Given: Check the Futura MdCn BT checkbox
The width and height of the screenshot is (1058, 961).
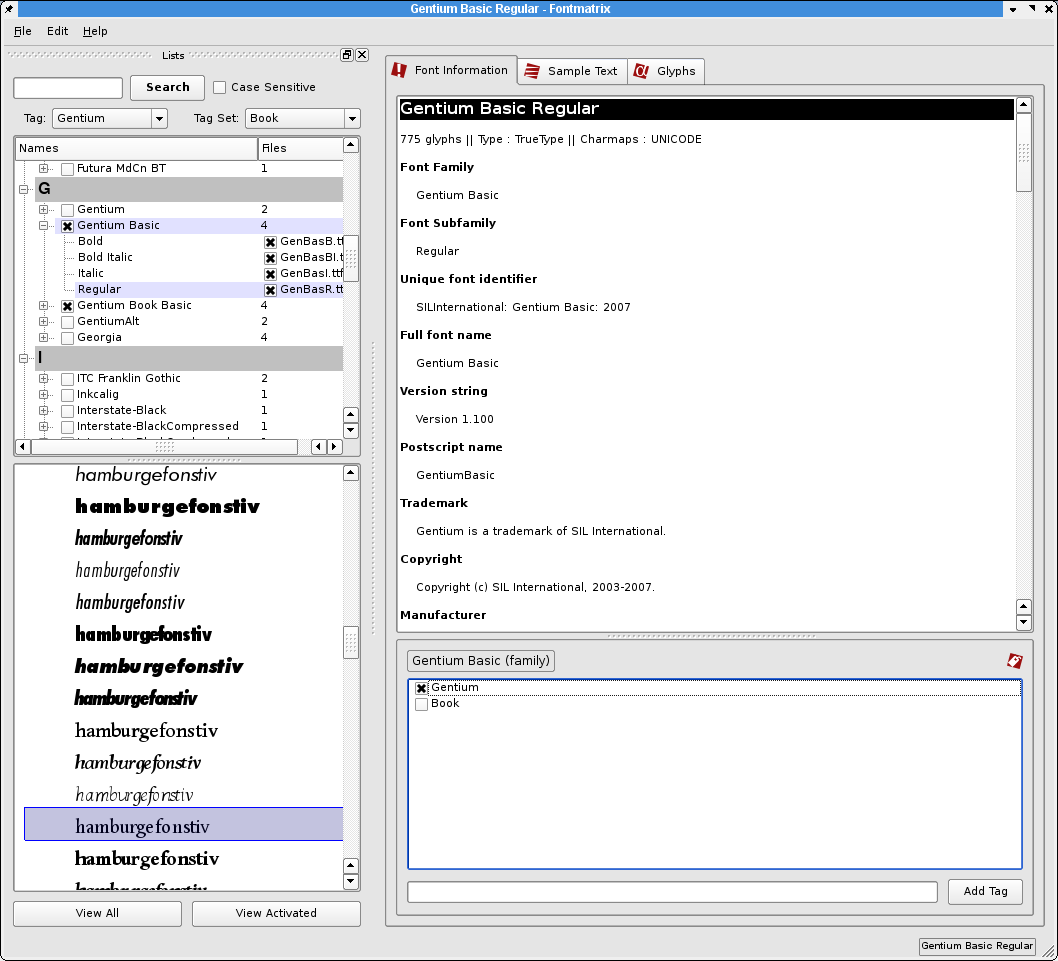Looking at the screenshot, I should coord(67,169).
